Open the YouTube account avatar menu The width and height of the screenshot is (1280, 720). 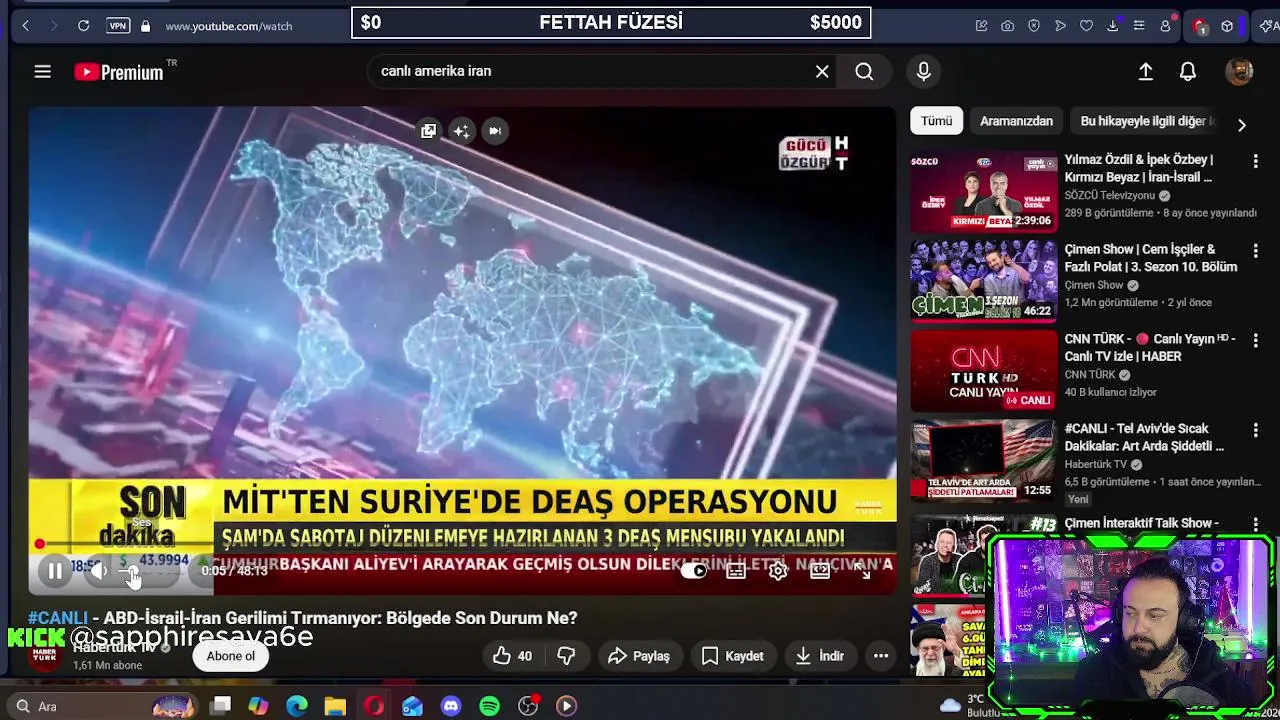click(x=1239, y=71)
